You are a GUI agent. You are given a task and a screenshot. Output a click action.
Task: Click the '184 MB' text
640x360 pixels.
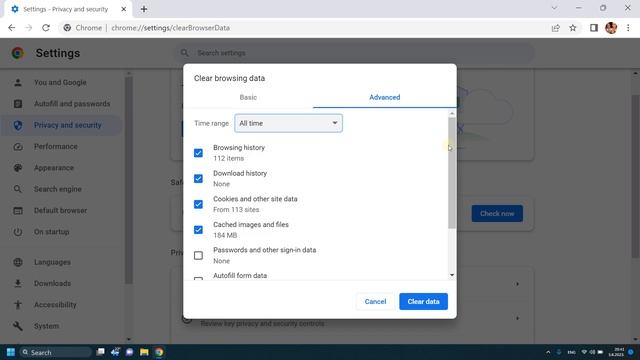click(x=225, y=236)
